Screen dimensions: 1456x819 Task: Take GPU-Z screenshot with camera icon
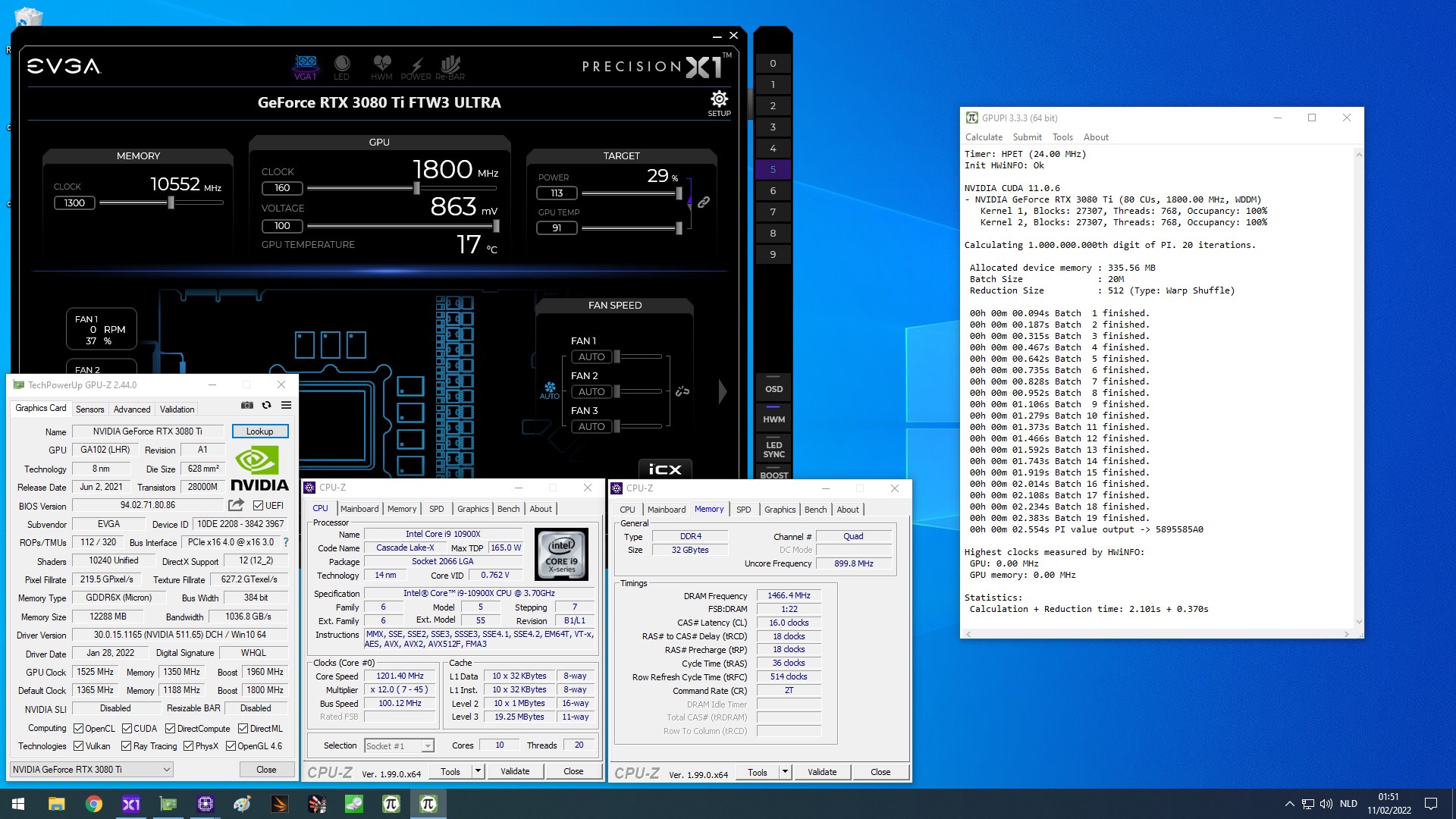(x=247, y=406)
